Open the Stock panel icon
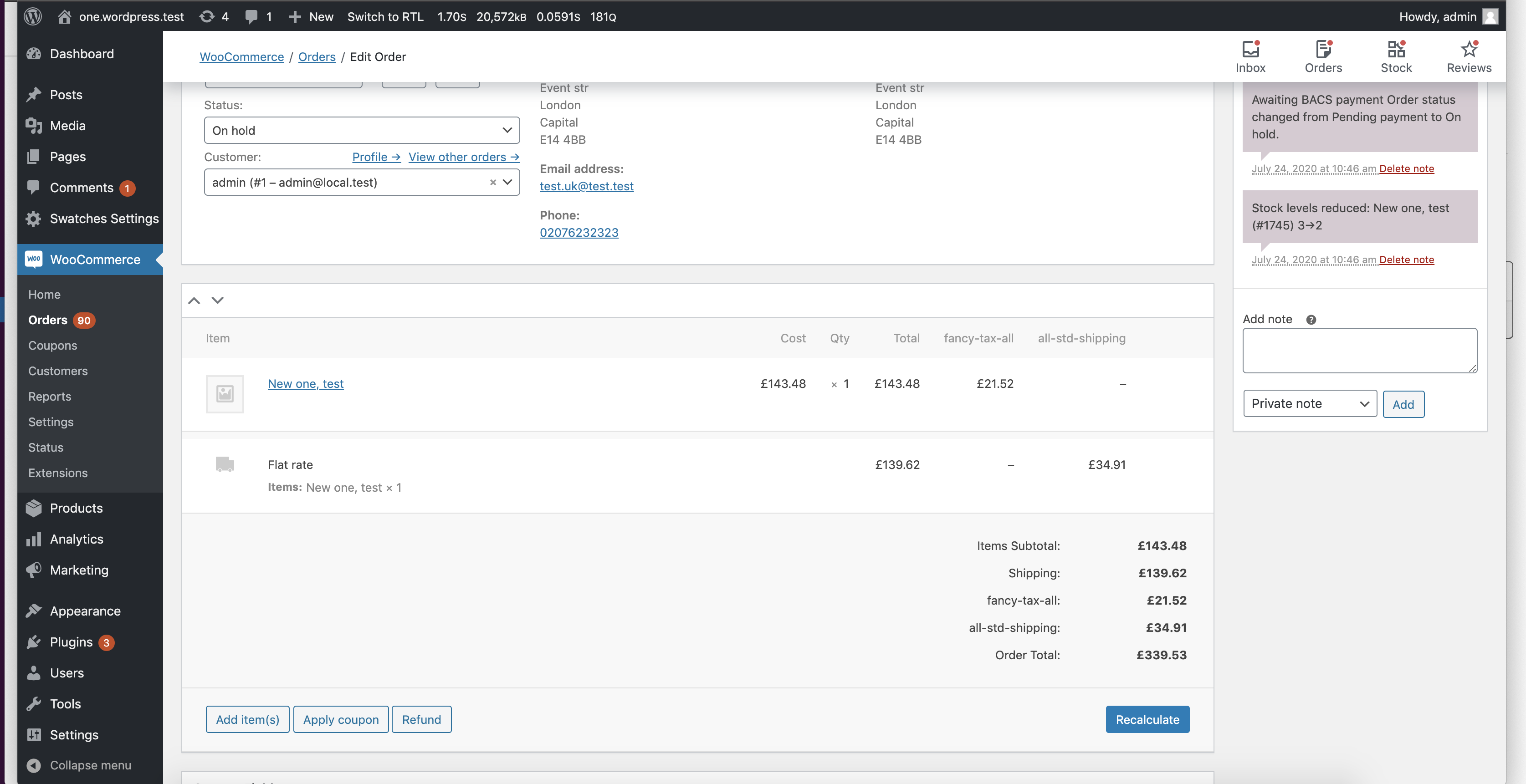This screenshot has width=1526, height=784. (x=1396, y=51)
